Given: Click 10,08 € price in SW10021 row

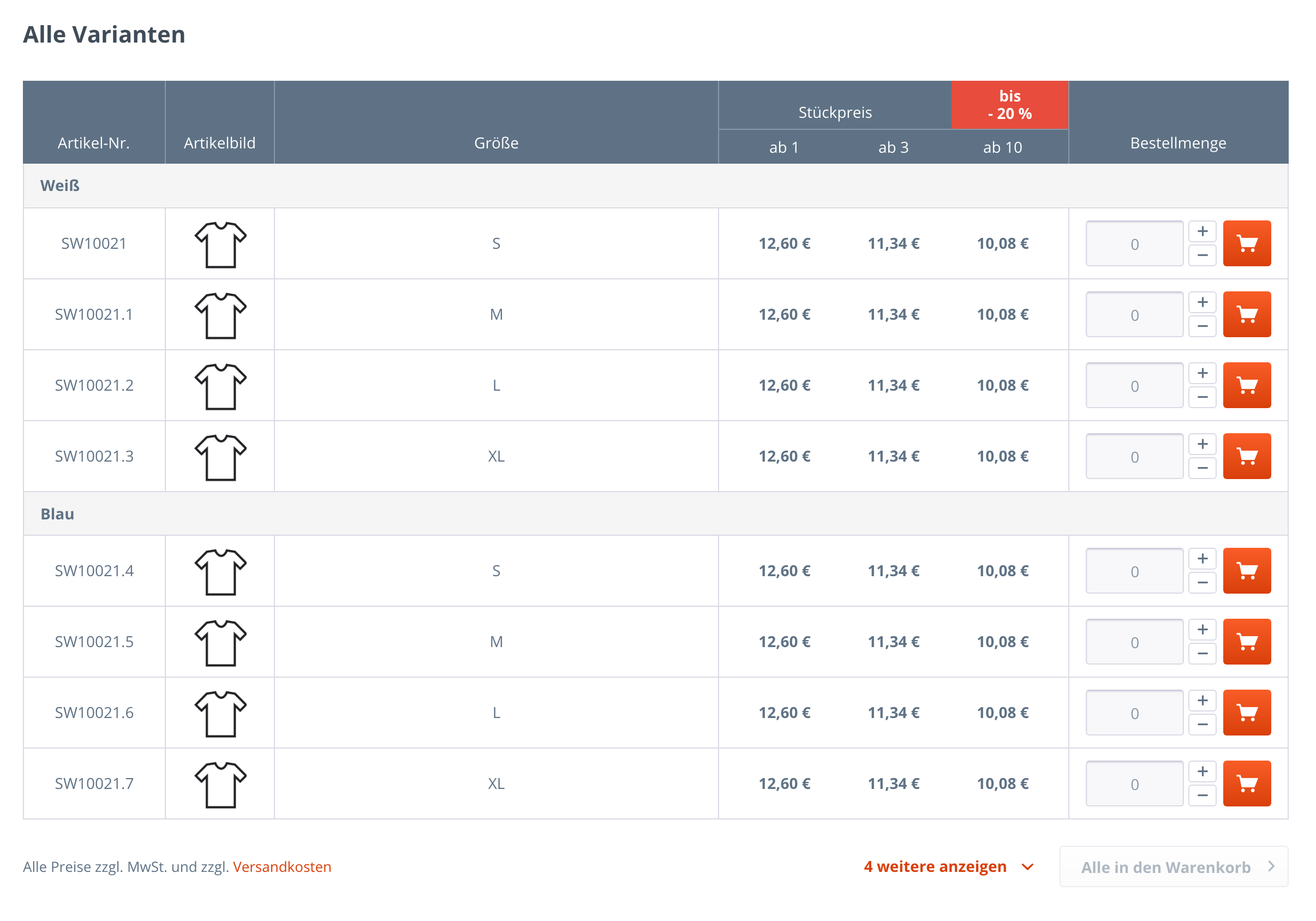Looking at the screenshot, I should click(1002, 243).
